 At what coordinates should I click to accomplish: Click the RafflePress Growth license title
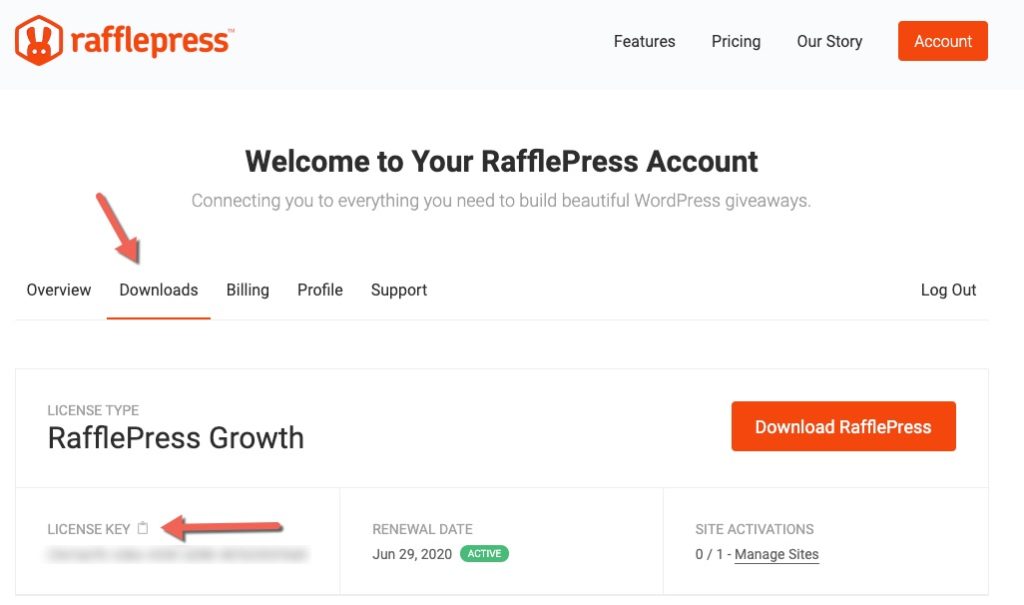click(176, 438)
